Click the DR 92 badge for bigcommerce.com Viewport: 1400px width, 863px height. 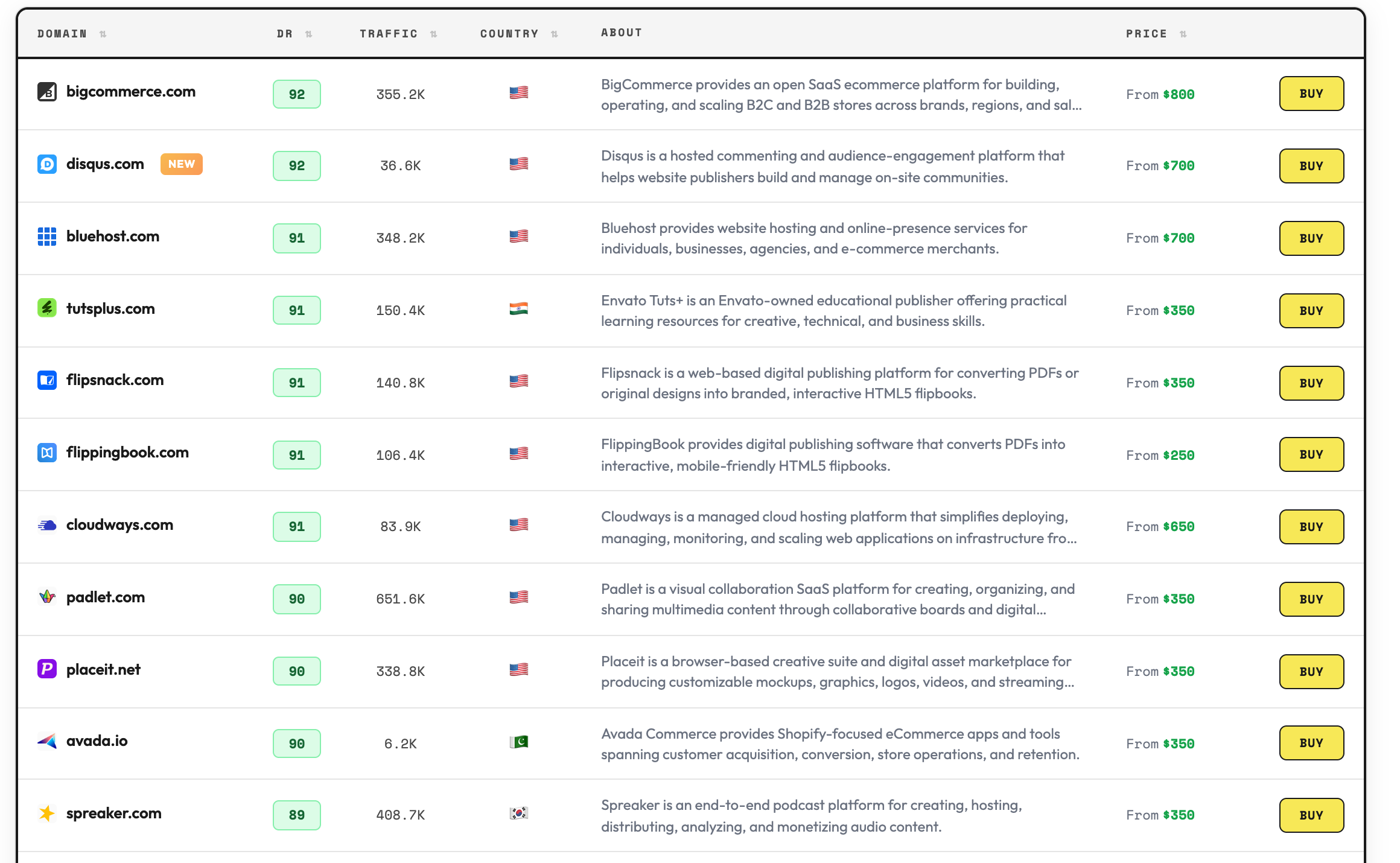coord(297,94)
